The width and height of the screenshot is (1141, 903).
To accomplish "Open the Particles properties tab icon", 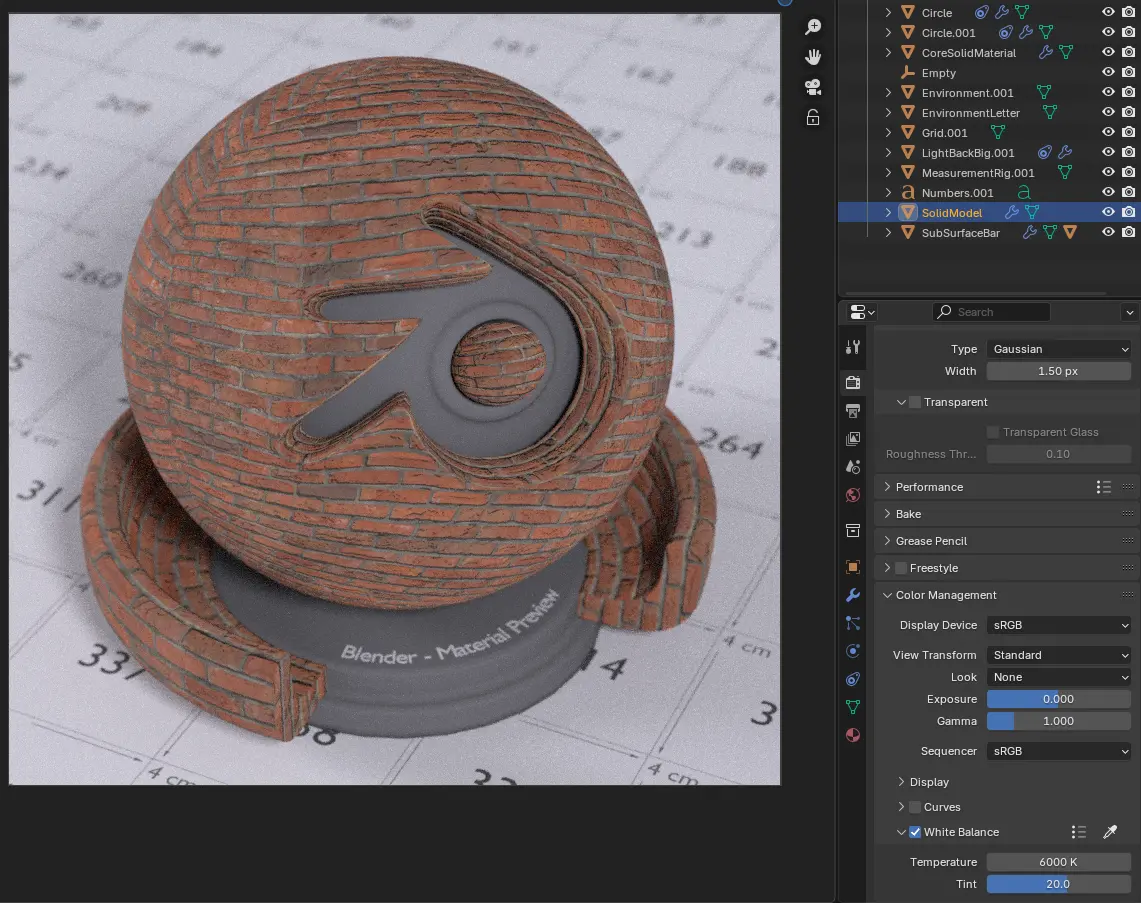I will pyautogui.click(x=853, y=623).
